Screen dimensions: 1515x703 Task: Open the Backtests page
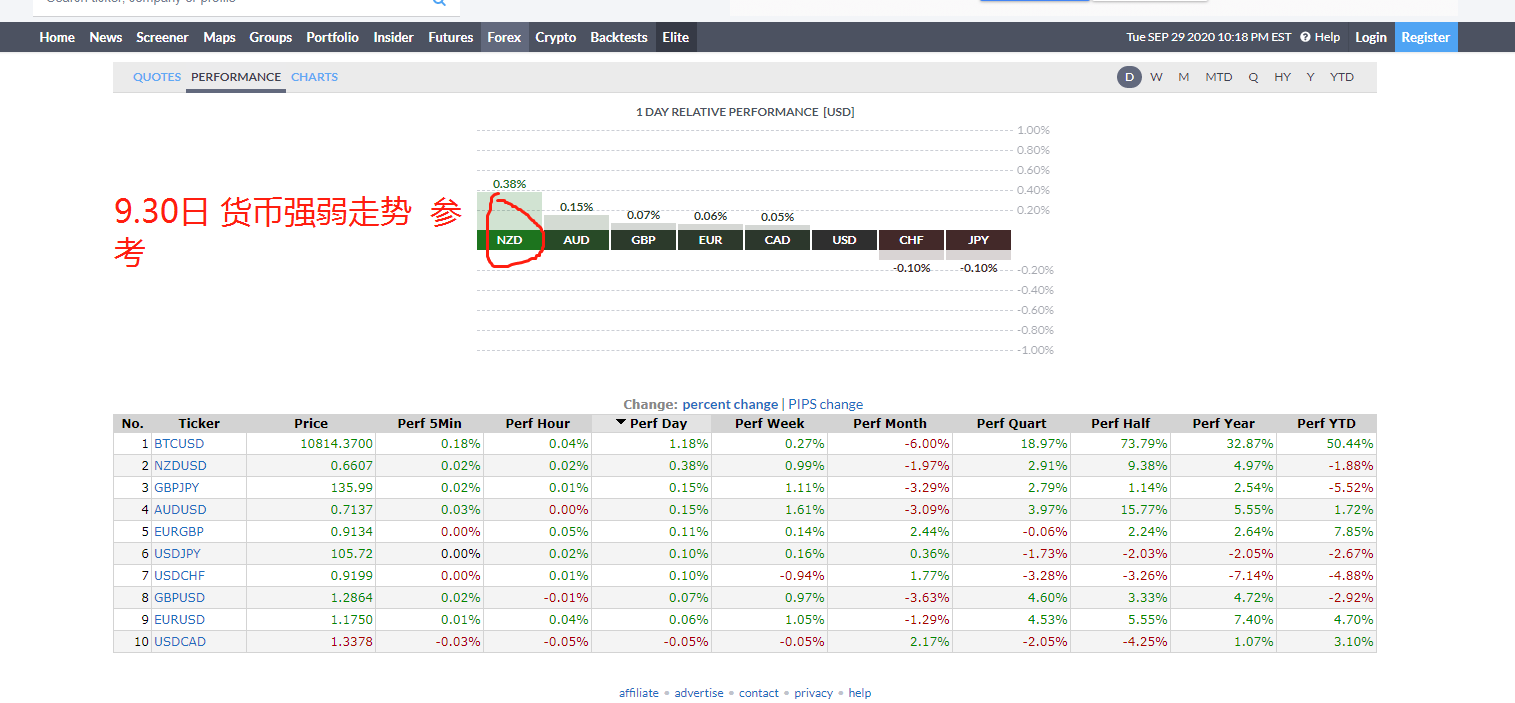pyautogui.click(x=619, y=37)
